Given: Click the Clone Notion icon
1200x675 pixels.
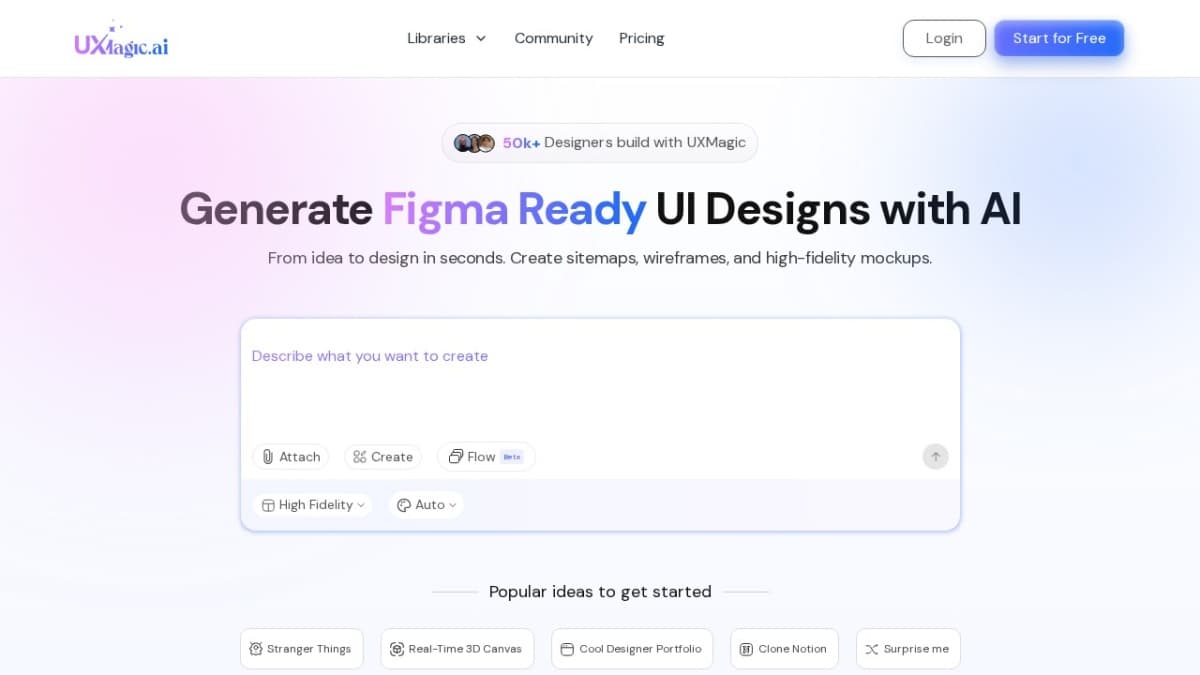Looking at the screenshot, I should [745, 648].
